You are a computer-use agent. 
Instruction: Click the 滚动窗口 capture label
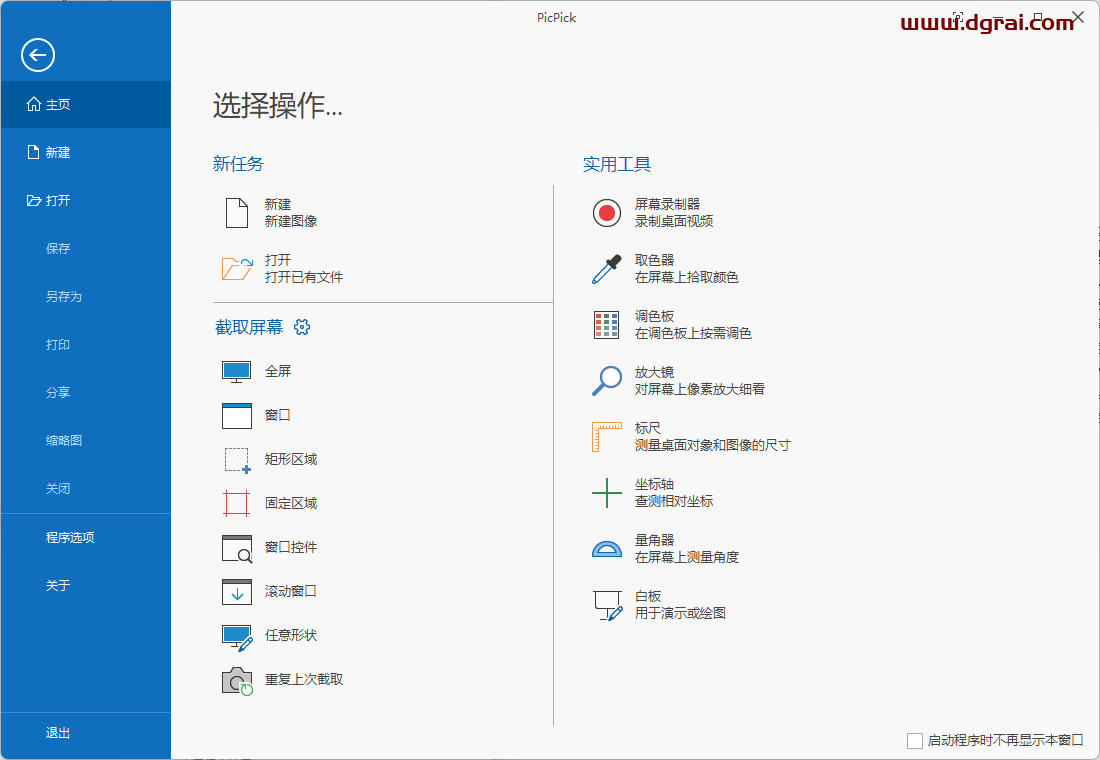tap(290, 591)
